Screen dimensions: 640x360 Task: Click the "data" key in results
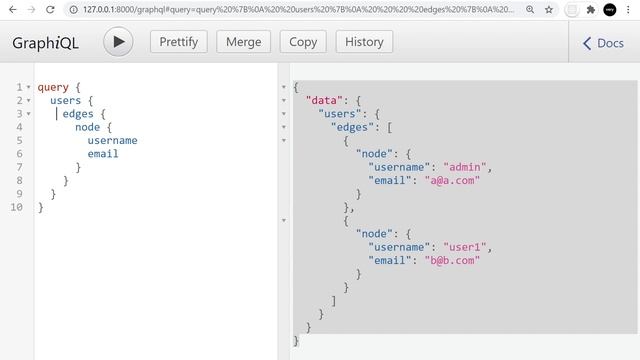pos(324,100)
